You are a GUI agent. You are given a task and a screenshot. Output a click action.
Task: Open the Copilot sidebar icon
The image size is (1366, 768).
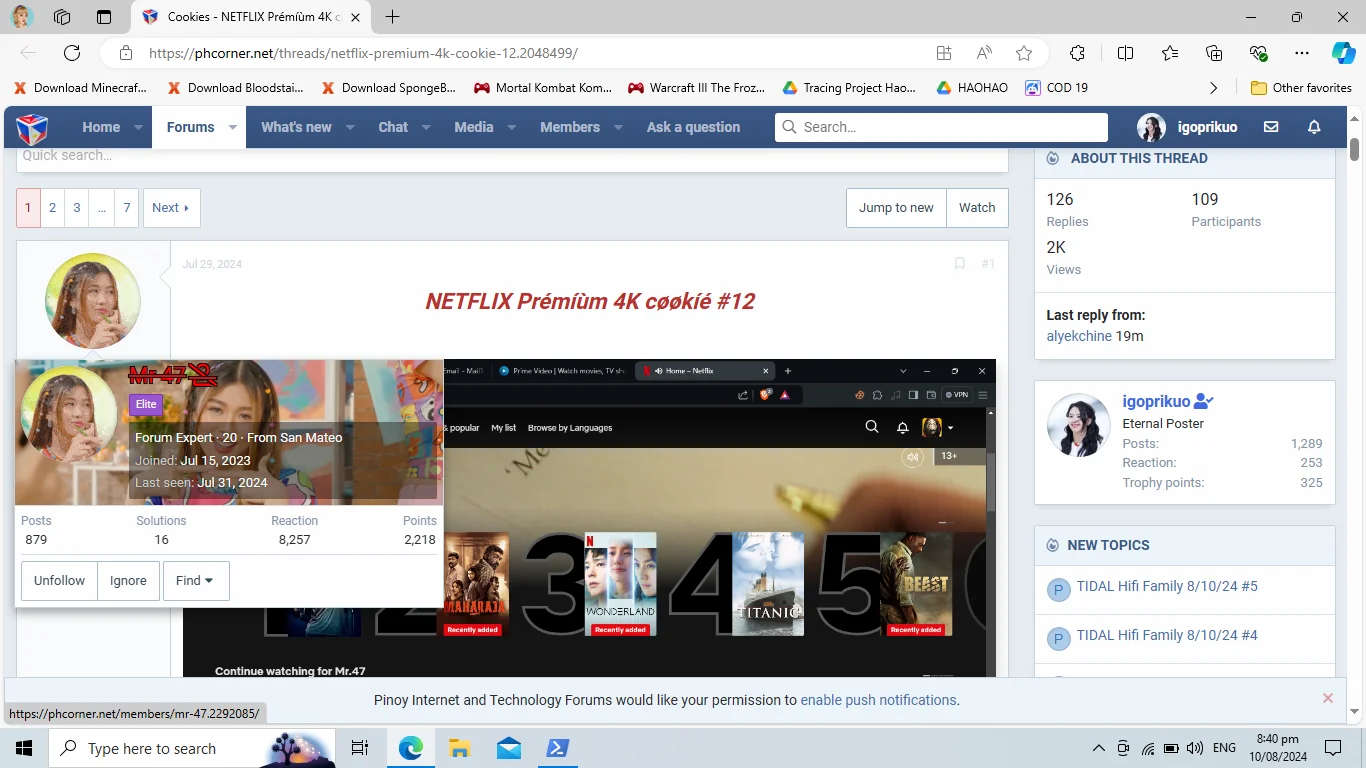point(1344,53)
